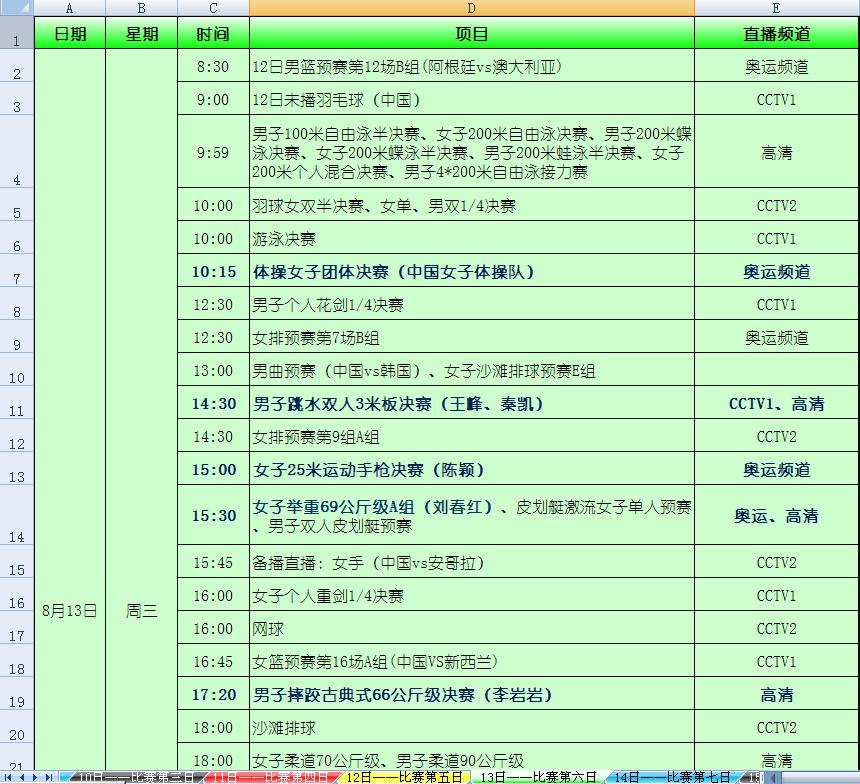Image resolution: width=860 pixels, height=784 pixels.
Task: Select the 体操女子团体决赛 event cell
Action: (x=471, y=272)
